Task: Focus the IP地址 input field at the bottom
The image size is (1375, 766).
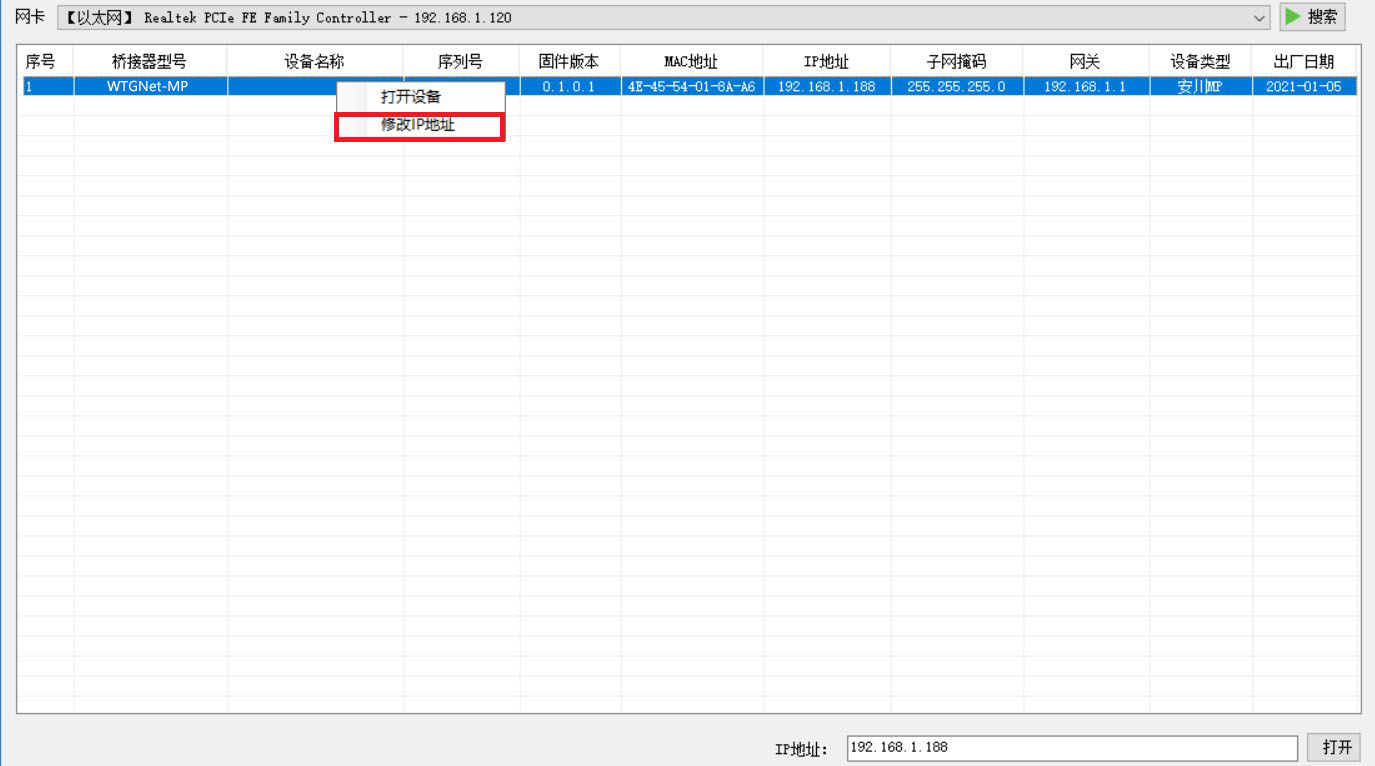Action: pyautogui.click(x=1072, y=747)
